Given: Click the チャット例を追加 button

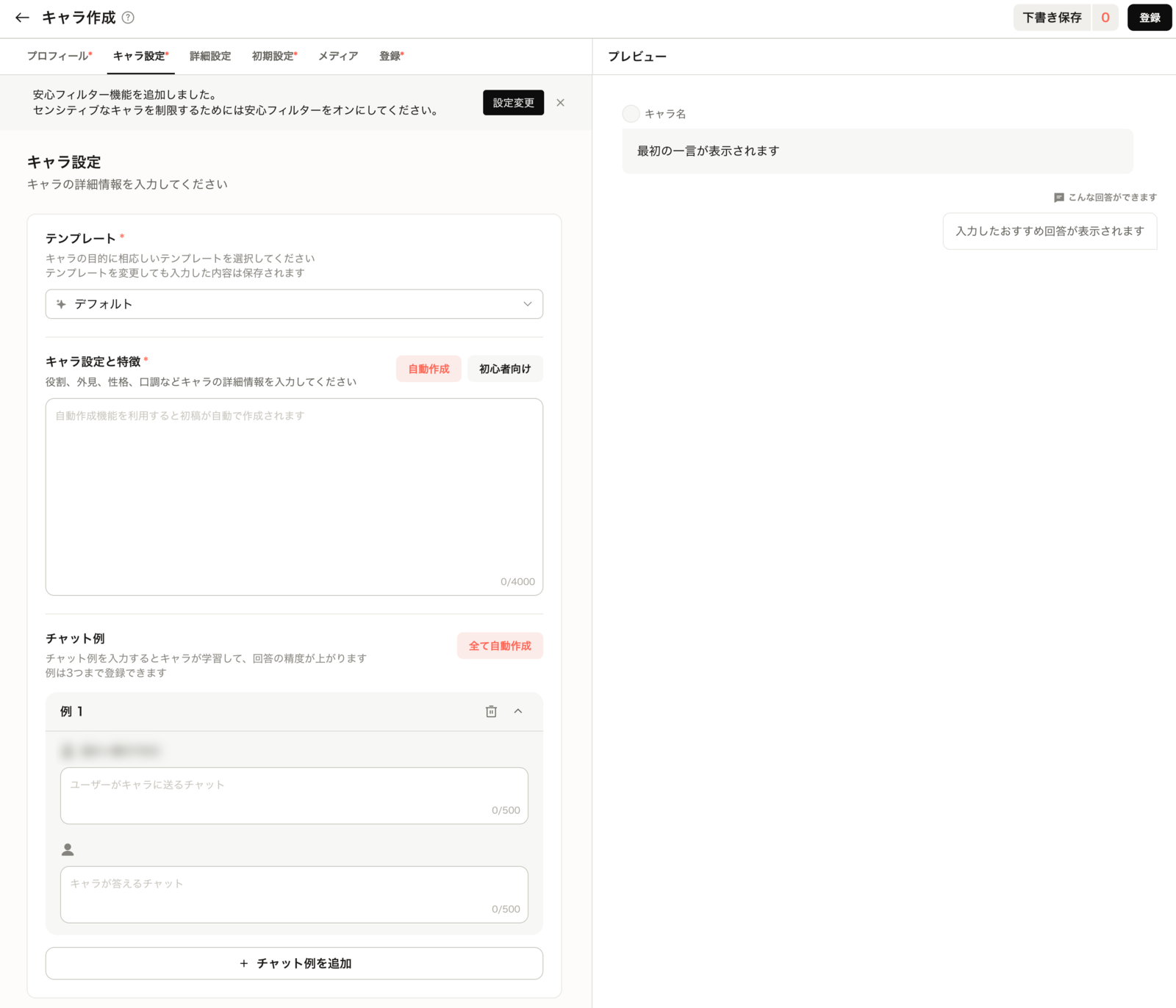Looking at the screenshot, I should click(x=294, y=963).
